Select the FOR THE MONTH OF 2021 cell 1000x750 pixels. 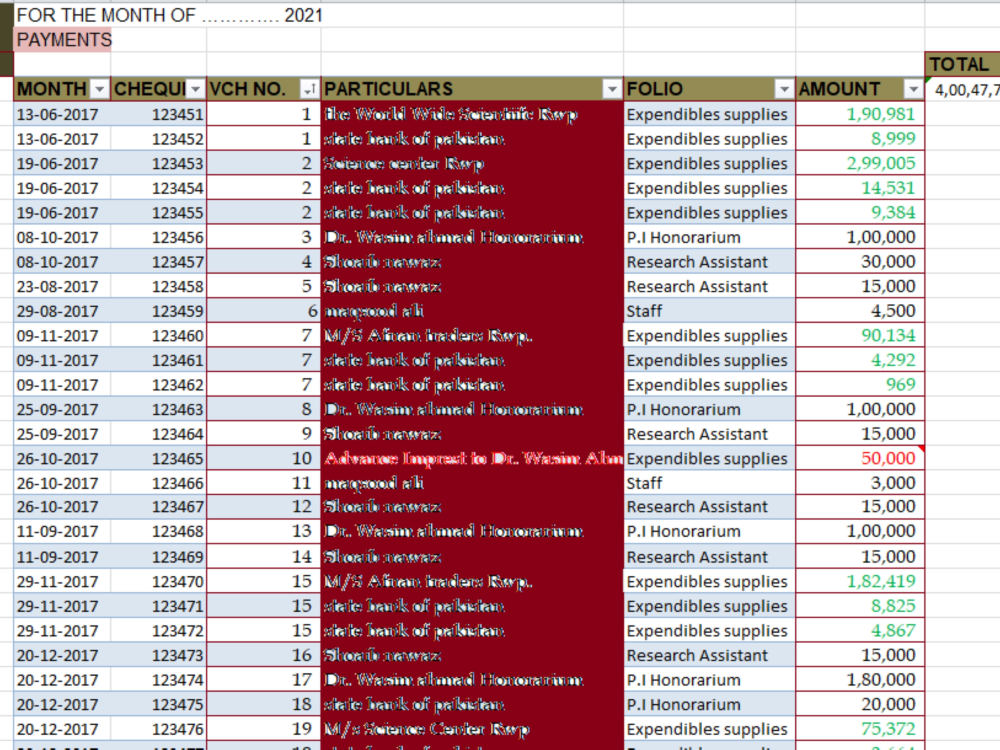(169, 15)
